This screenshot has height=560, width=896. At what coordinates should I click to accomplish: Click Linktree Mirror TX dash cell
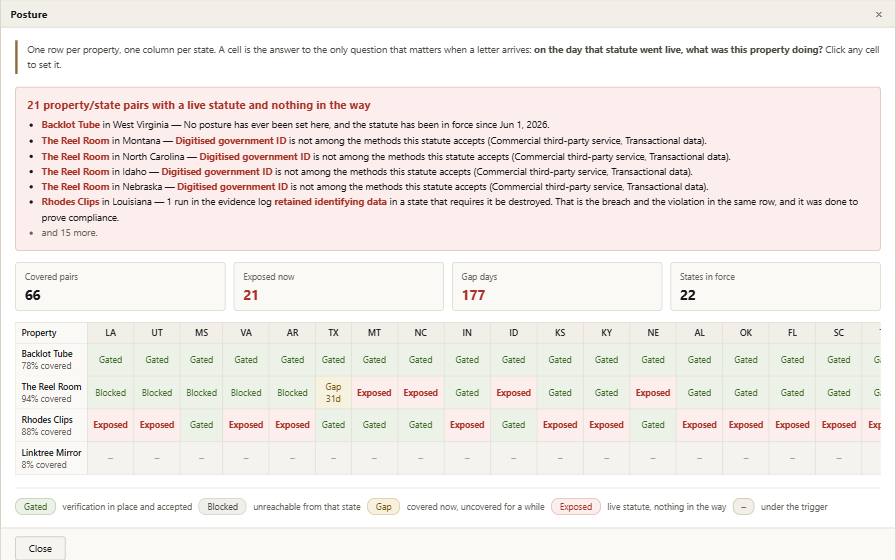click(x=333, y=458)
